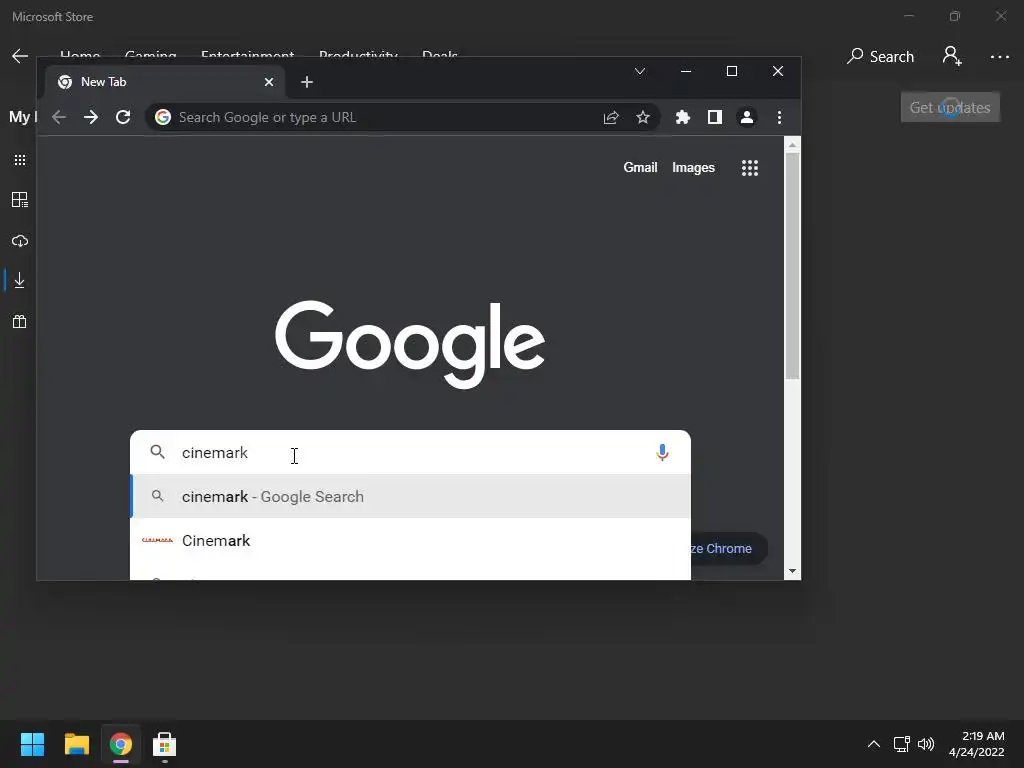Open Search in Microsoft Store
Screen dimensions: 1024x768
[880, 57]
